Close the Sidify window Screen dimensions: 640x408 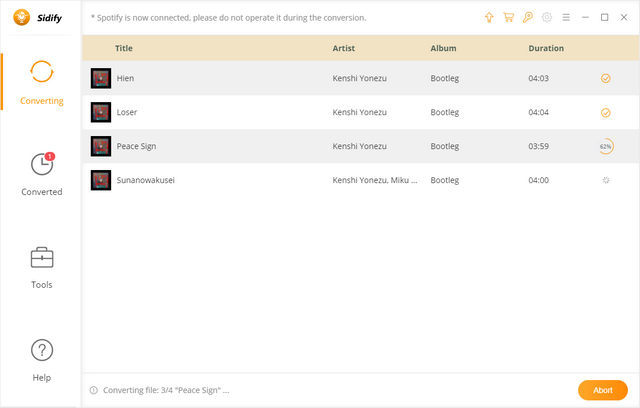[624, 17]
